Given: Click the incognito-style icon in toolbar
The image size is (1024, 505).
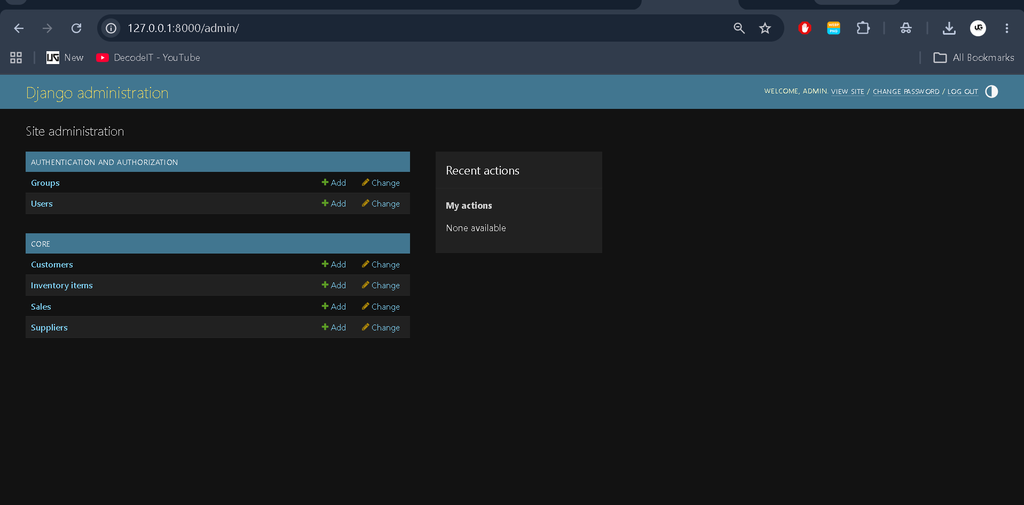Looking at the screenshot, I should [x=905, y=28].
